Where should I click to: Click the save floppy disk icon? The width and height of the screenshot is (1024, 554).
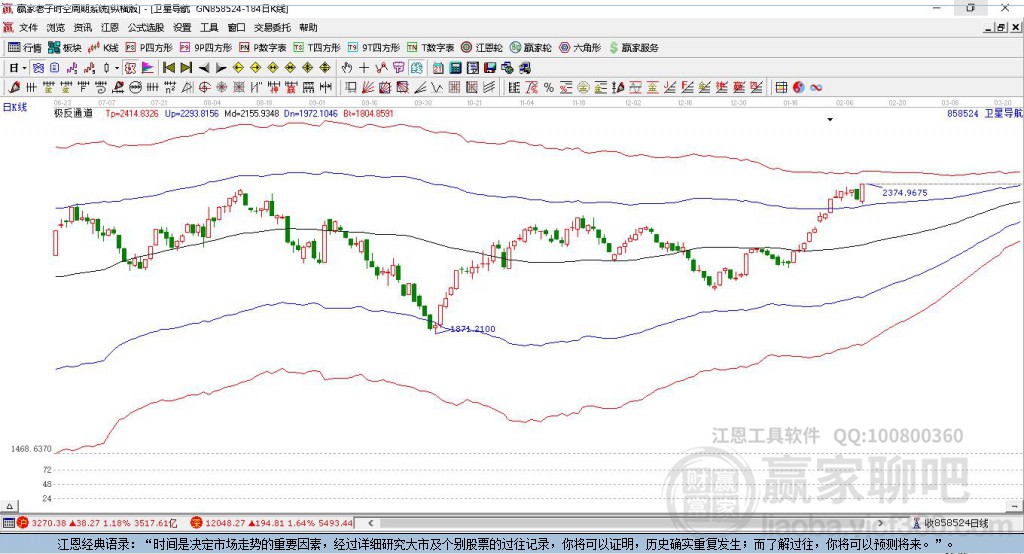tap(490, 68)
